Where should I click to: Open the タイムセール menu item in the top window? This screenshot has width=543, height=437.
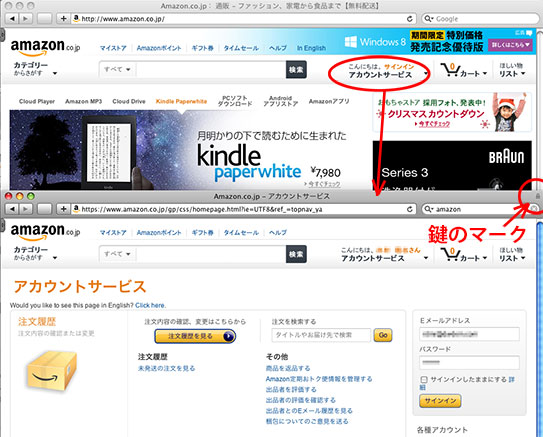(241, 48)
